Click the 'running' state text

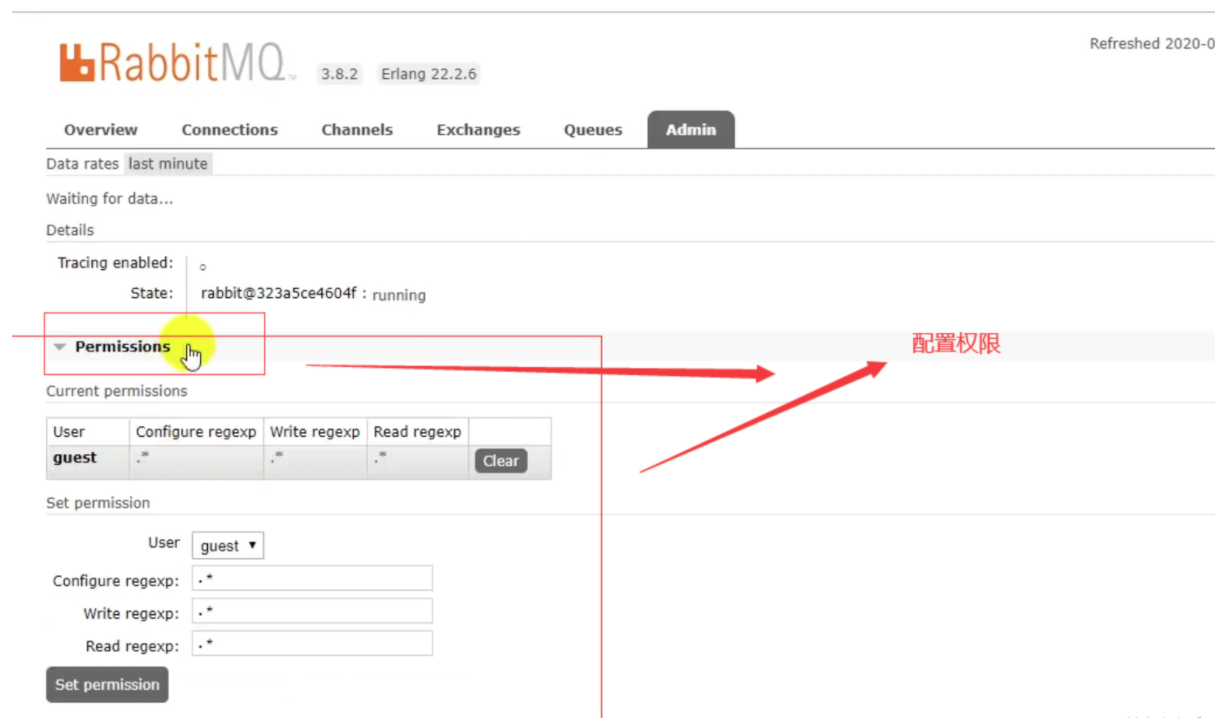pos(399,296)
